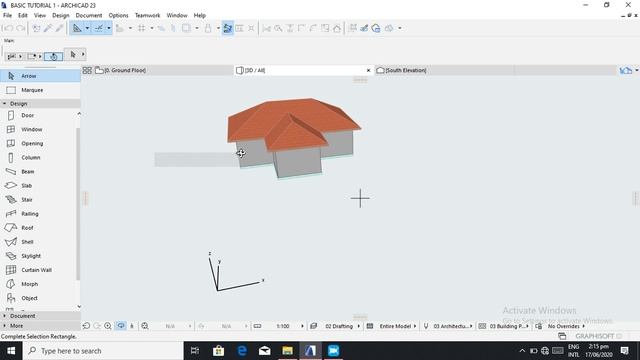The image size is (640, 360).
Task: Open Microsoft Store from the taskbar
Action: pyautogui.click(x=218, y=351)
